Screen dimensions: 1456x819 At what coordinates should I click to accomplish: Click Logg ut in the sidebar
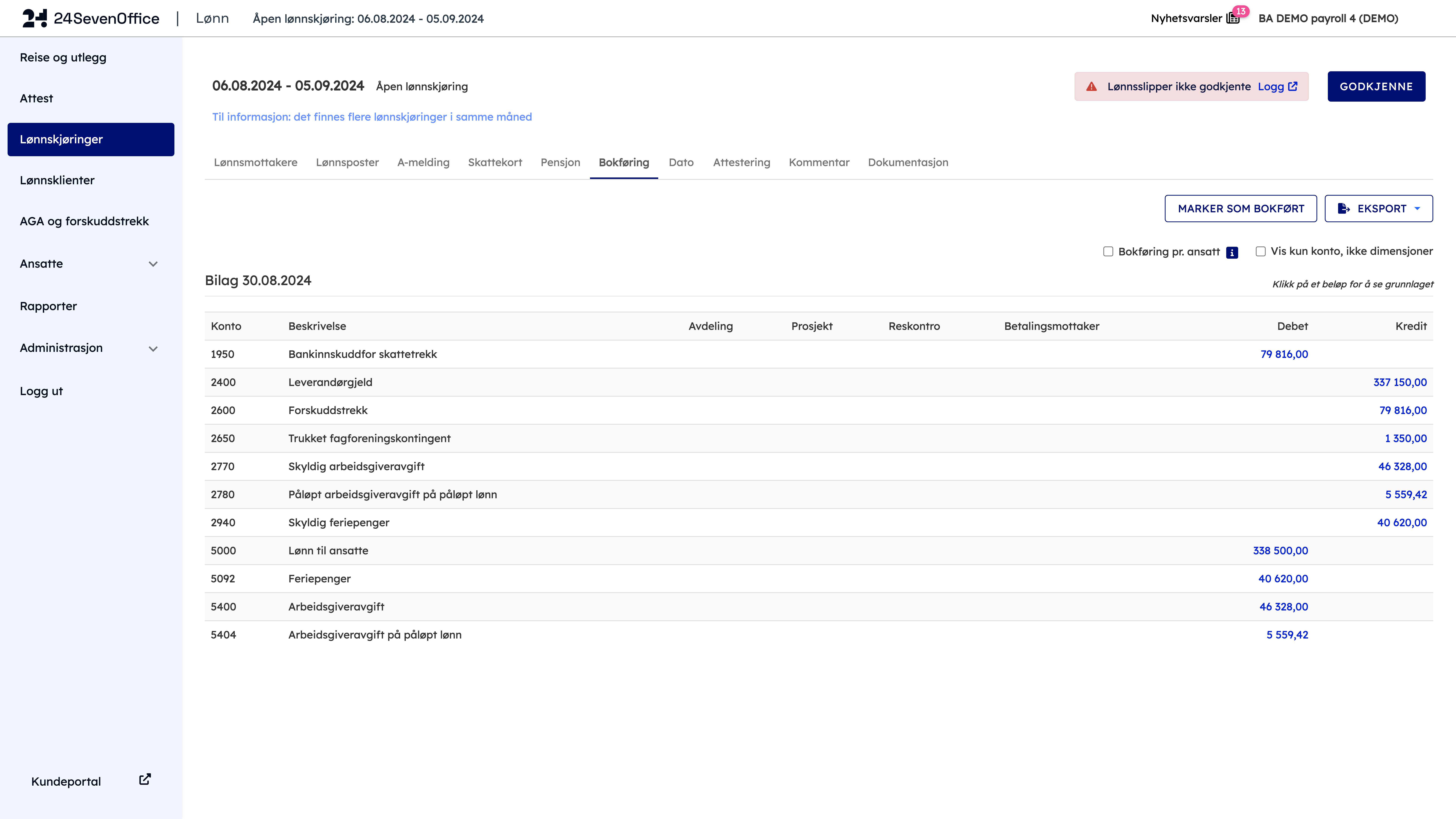(x=41, y=391)
